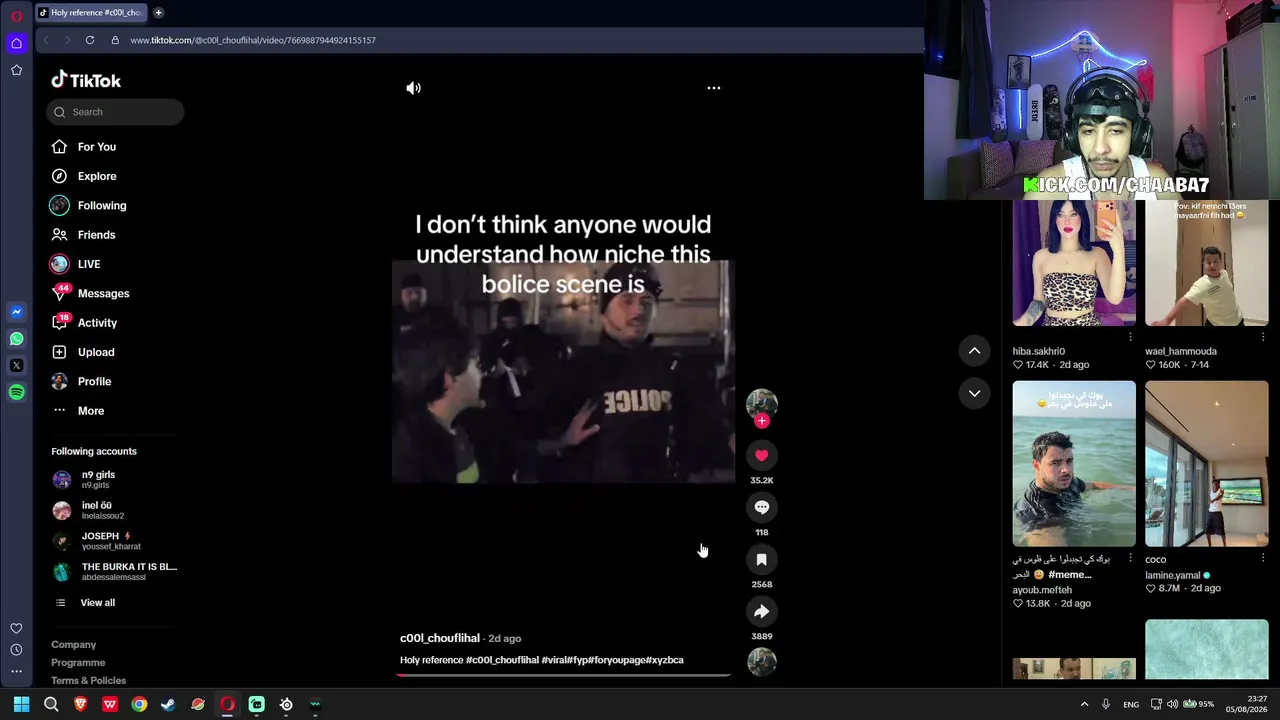
Task: Open the Windows Start menu
Action: click(x=21, y=704)
